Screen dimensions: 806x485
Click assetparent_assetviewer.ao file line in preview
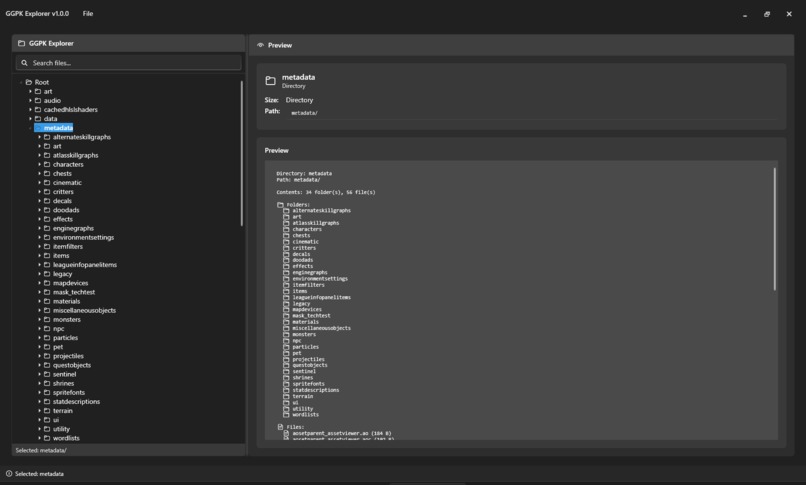coord(341,433)
